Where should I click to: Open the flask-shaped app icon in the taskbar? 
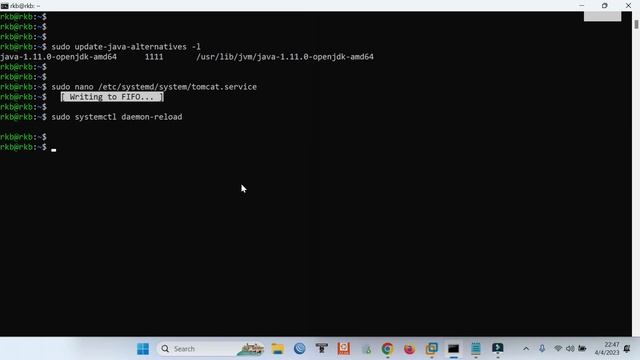[x=366, y=349]
